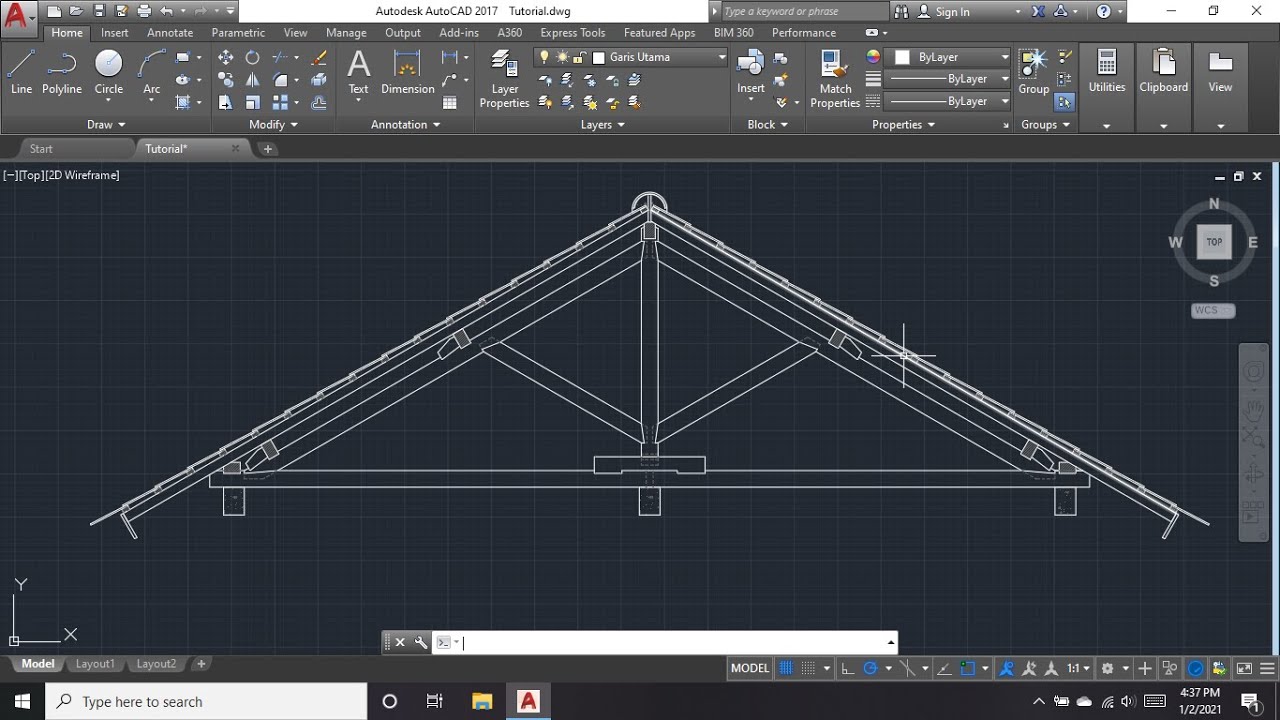
Task: Open the customize command line wrench icon
Action: click(x=420, y=642)
